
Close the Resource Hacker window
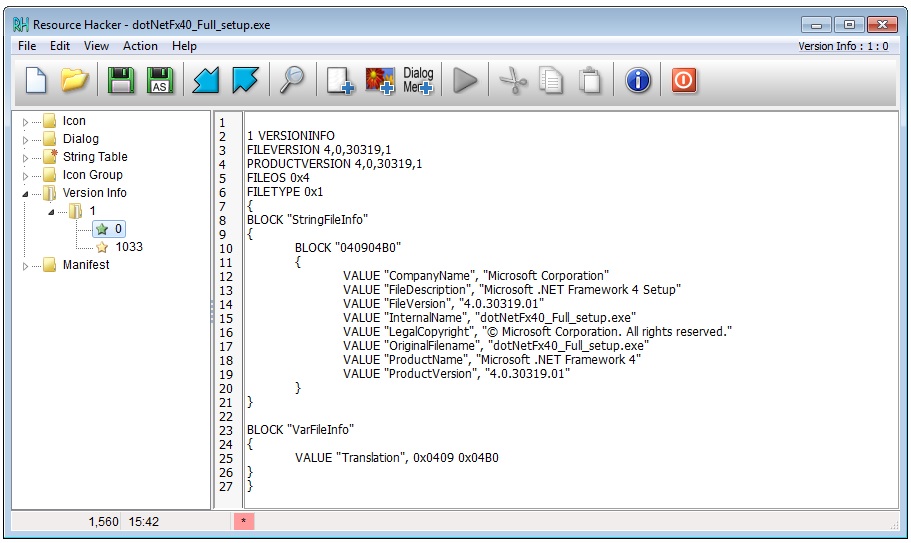882,24
